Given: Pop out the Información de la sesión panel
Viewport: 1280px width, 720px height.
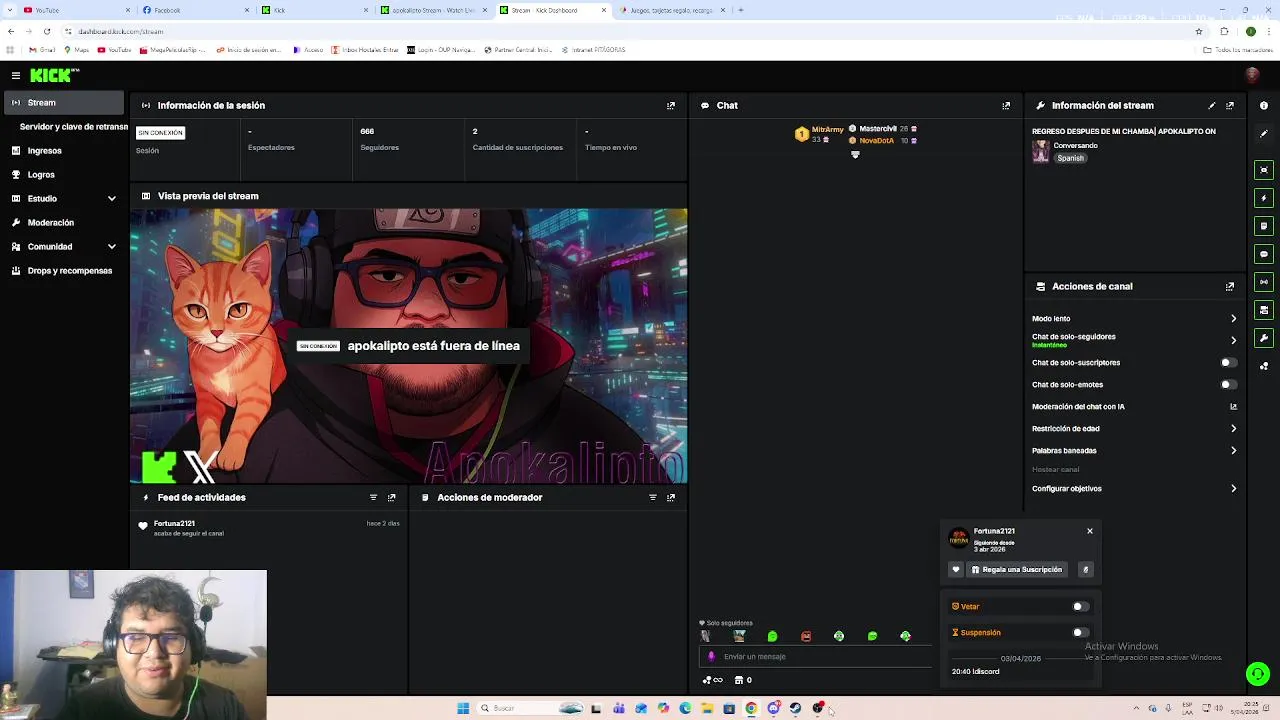Looking at the screenshot, I should tap(671, 105).
